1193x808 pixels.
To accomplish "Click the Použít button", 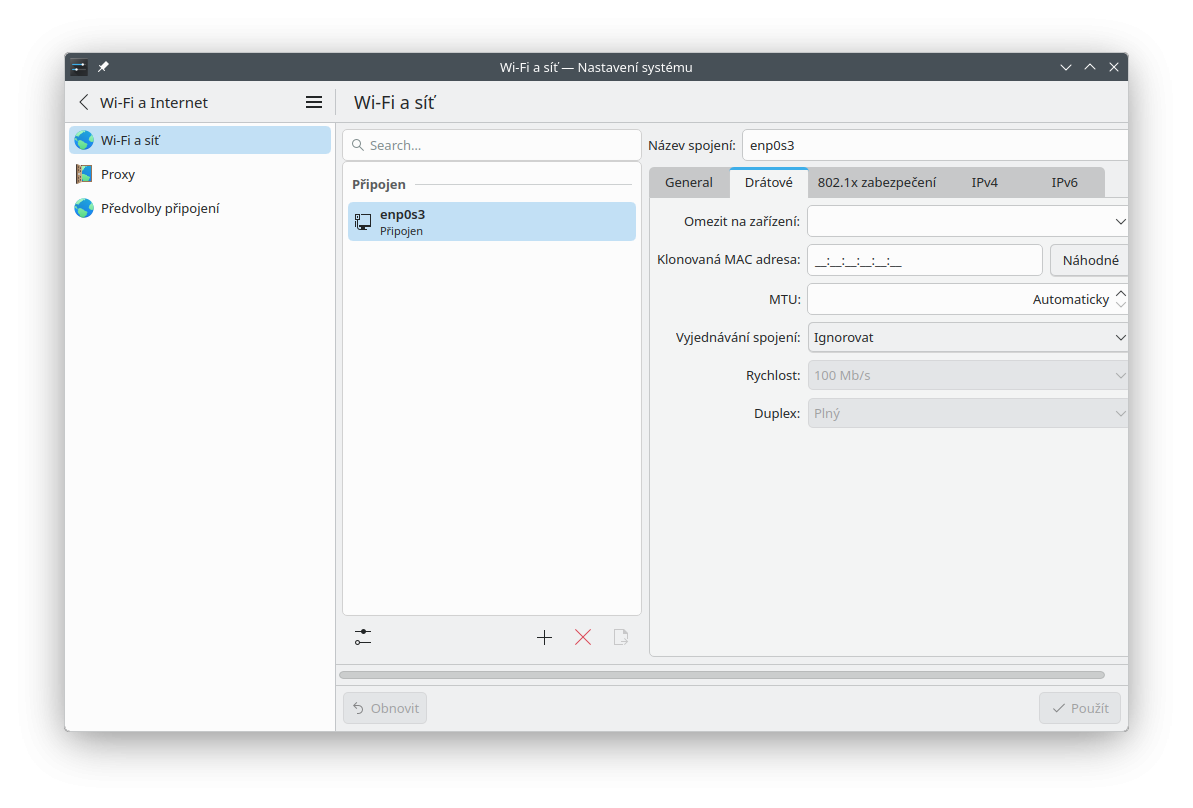I will (x=1080, y=708).
